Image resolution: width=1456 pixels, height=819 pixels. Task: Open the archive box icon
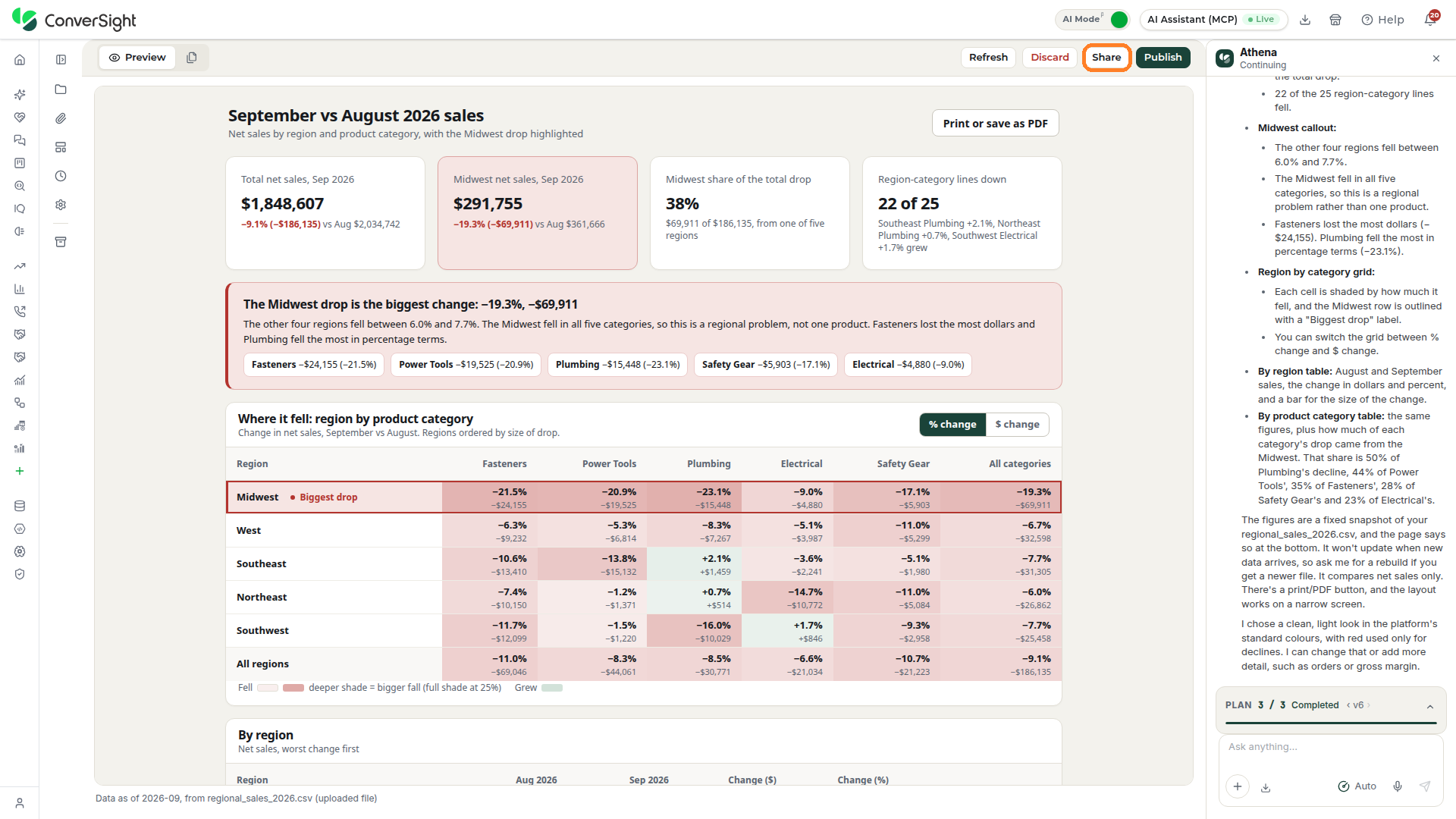(x=61, y=242)
